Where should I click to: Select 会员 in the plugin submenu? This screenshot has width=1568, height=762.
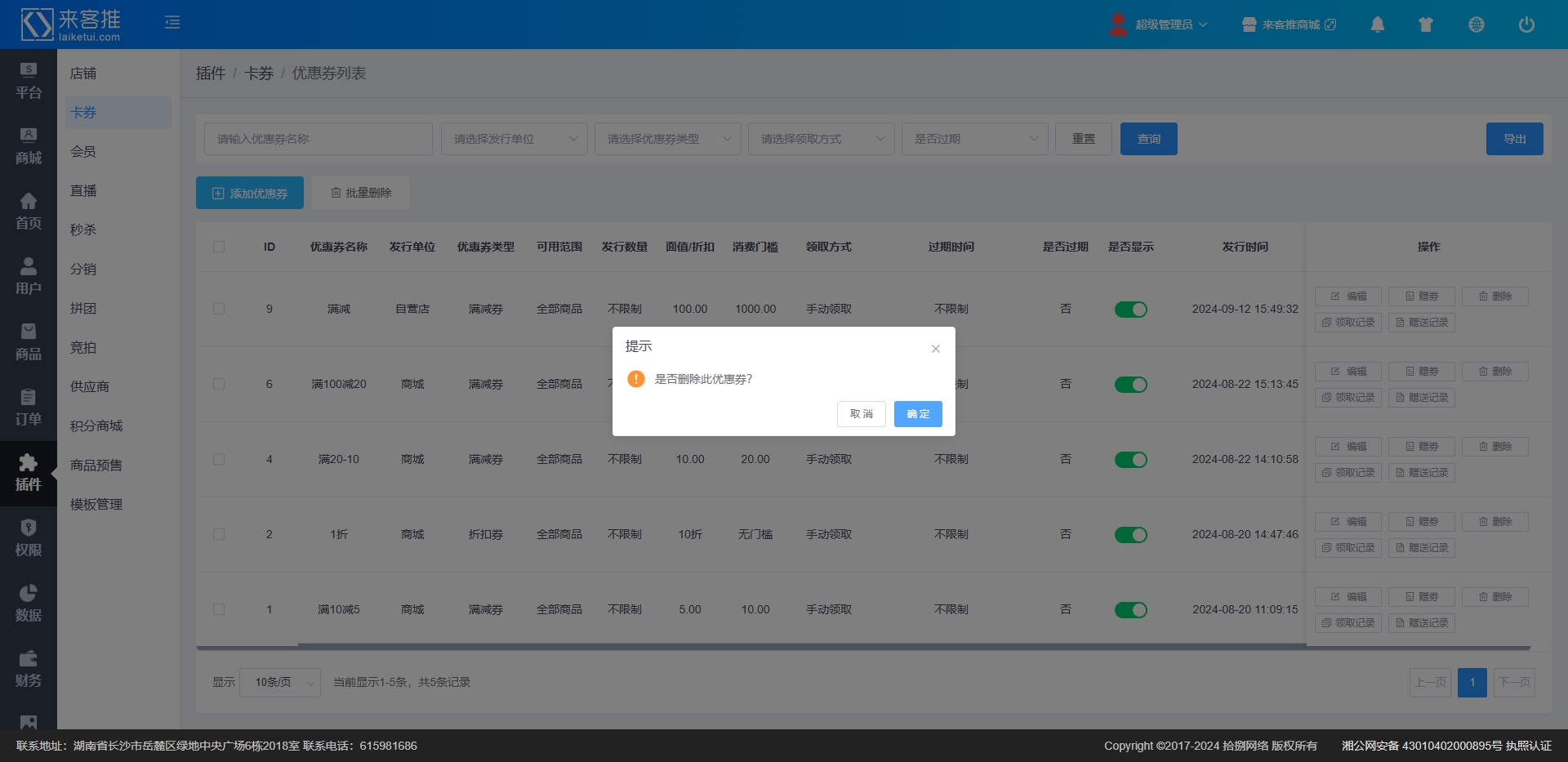pos(83,152)
